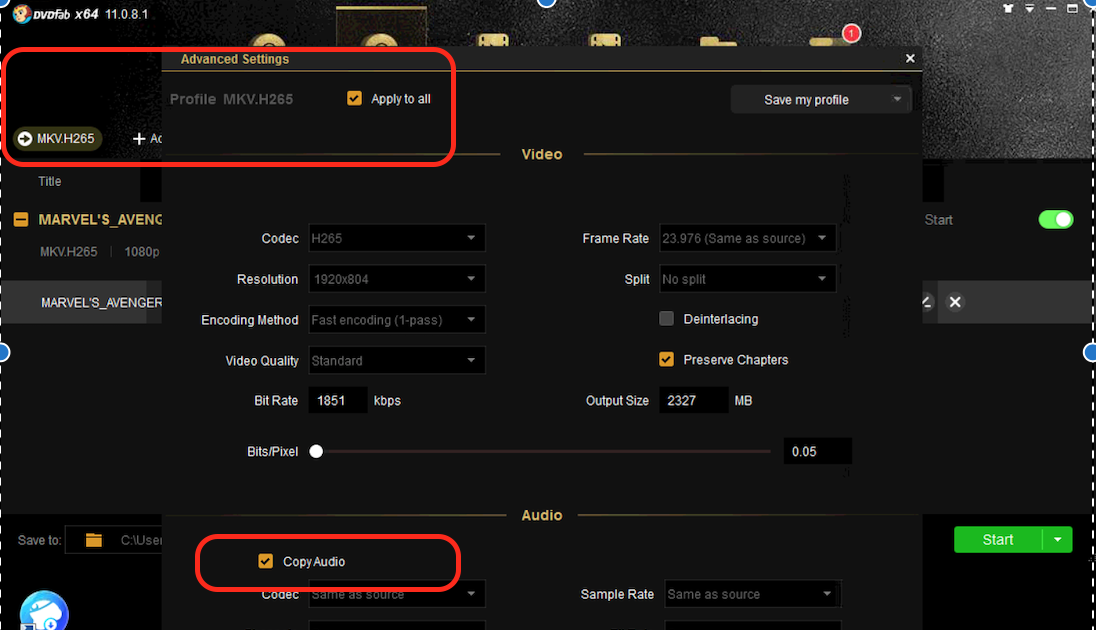
Task: Click the Audio section heading
Action: [x=542, y=515]
